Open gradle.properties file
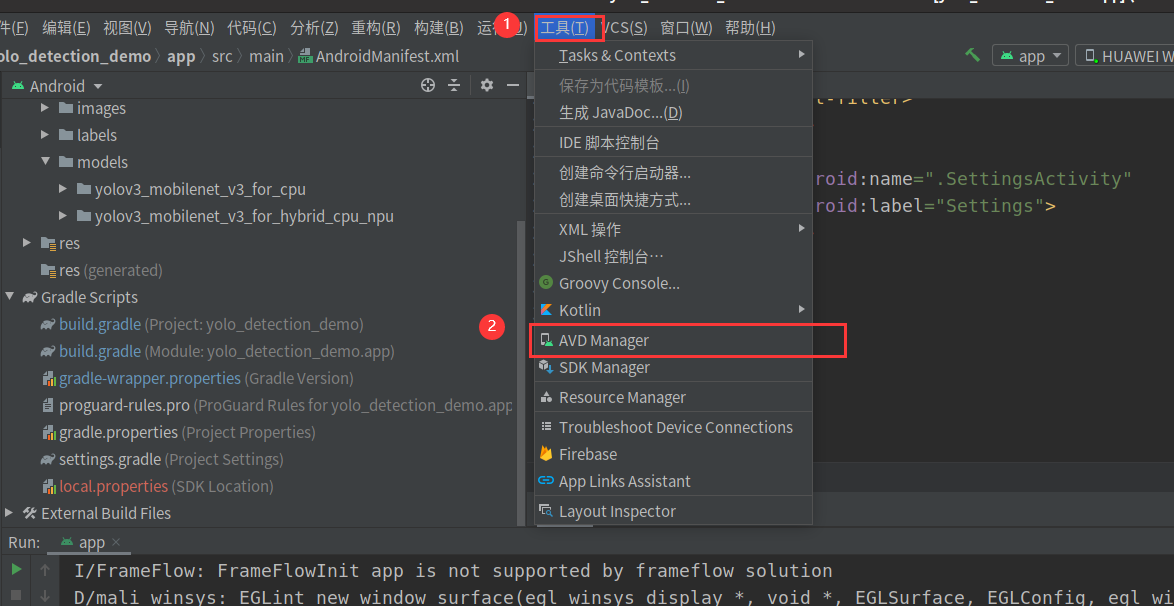Image resolution: width=1174 pixels, height=606 pixels. [178, 432]
